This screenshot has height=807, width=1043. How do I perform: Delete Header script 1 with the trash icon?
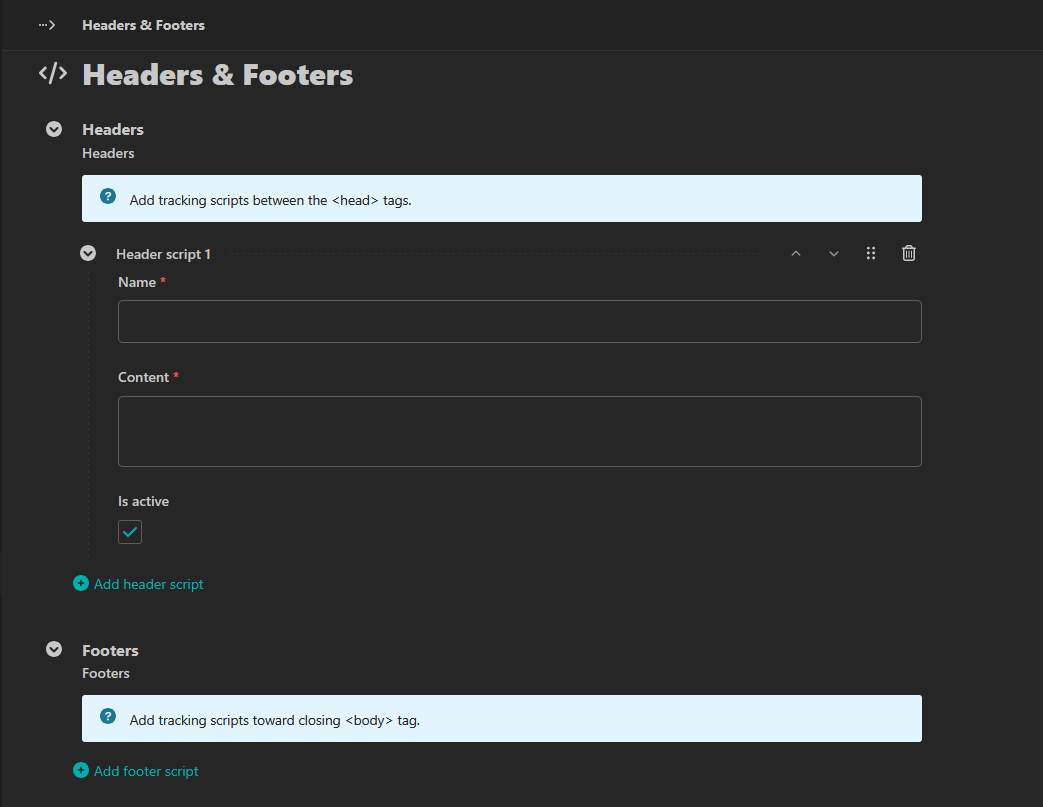coord(908,253)
